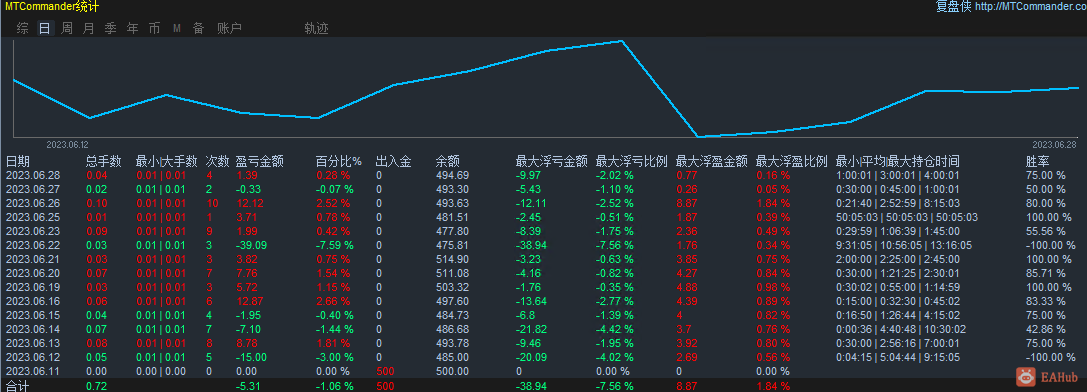Select the 2023.06.20 date cell
The width and height of the screenshot is (1087, 392).
tap(33, 273)
